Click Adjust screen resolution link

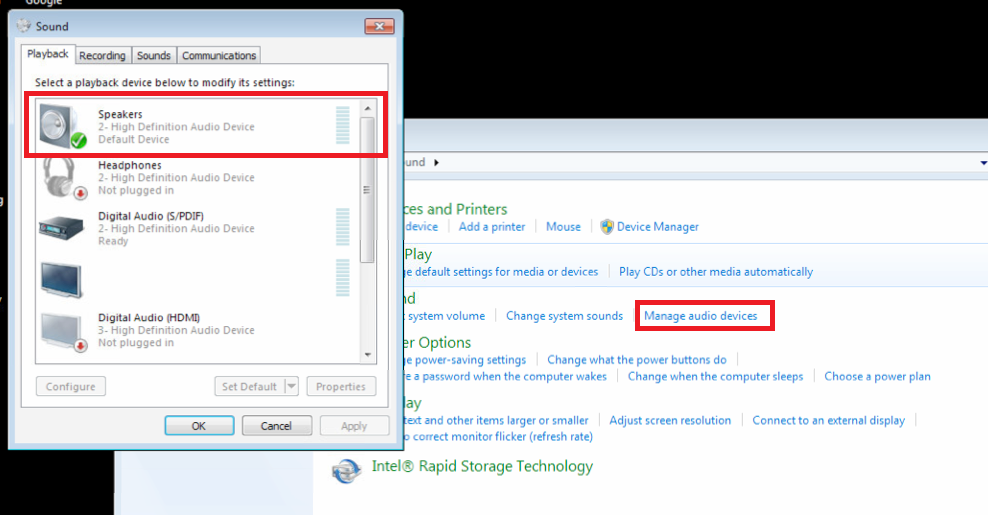tap(670, 421)
